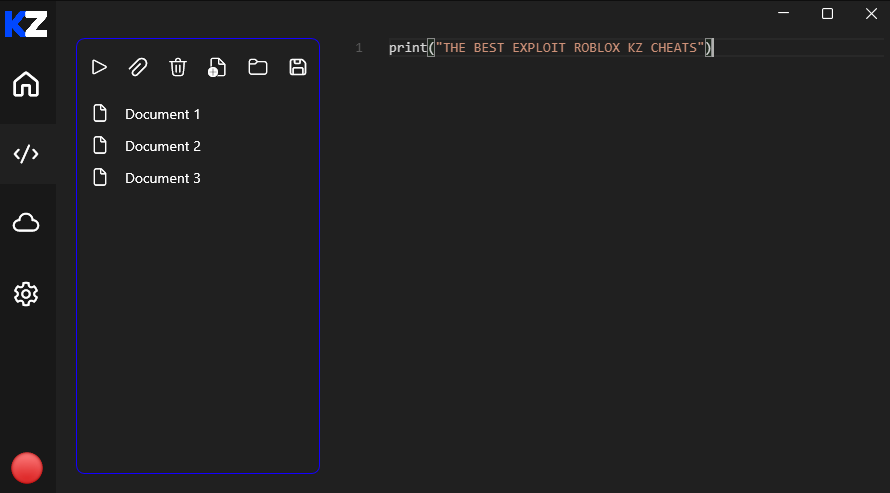Close the KZ window

(871, 13)
